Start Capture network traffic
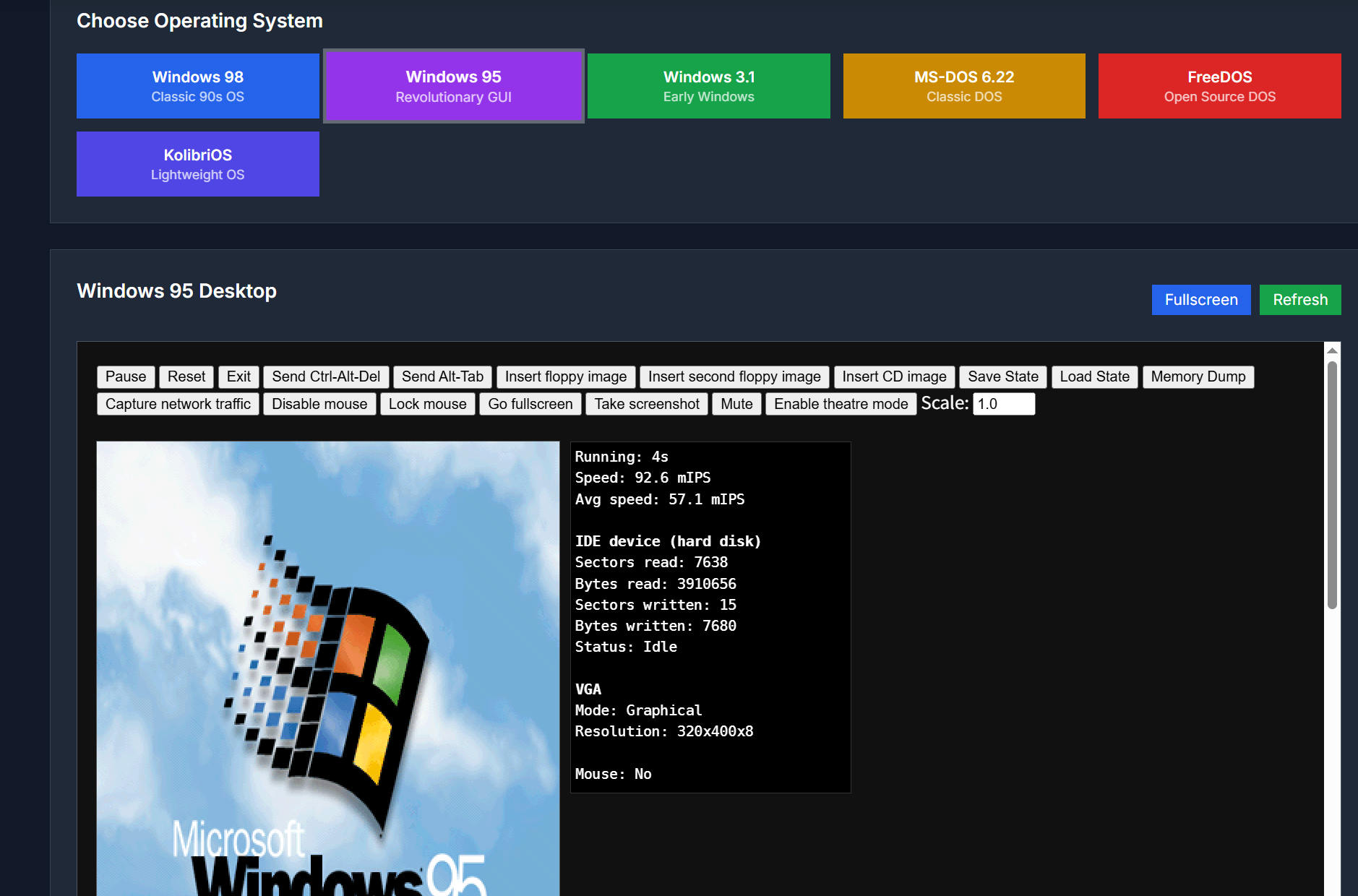Viewport: 1358px width, 896px height. click(x=178, y=404)
